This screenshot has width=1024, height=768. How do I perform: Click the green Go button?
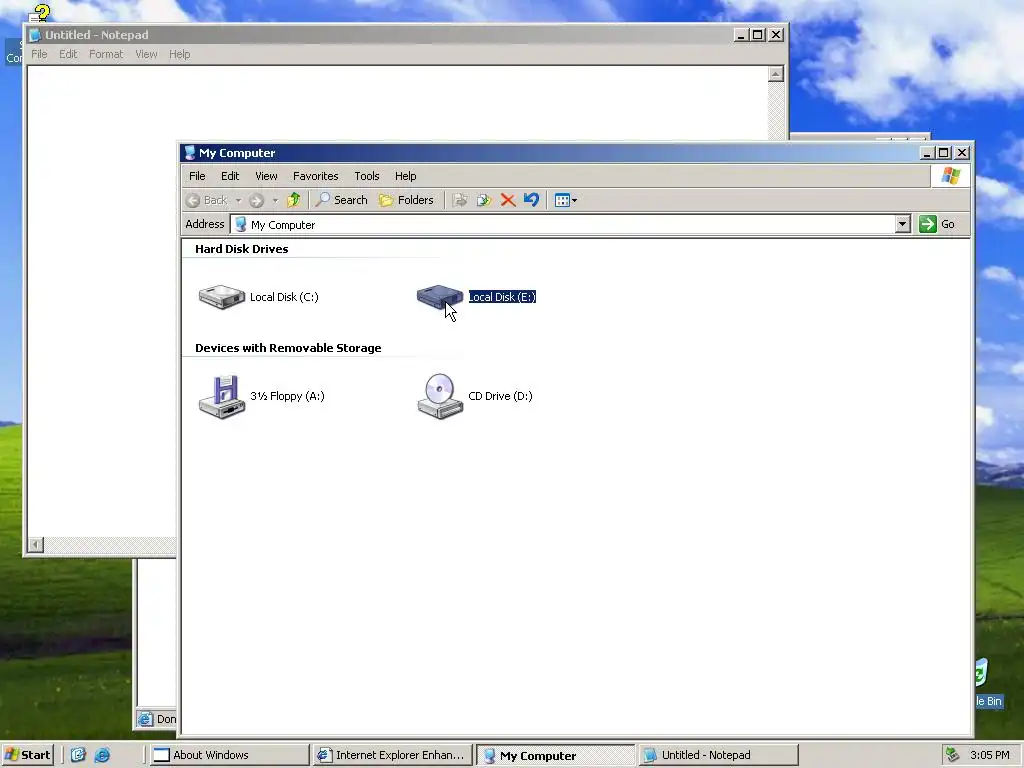pyautogui.click(x=937, y=224)
